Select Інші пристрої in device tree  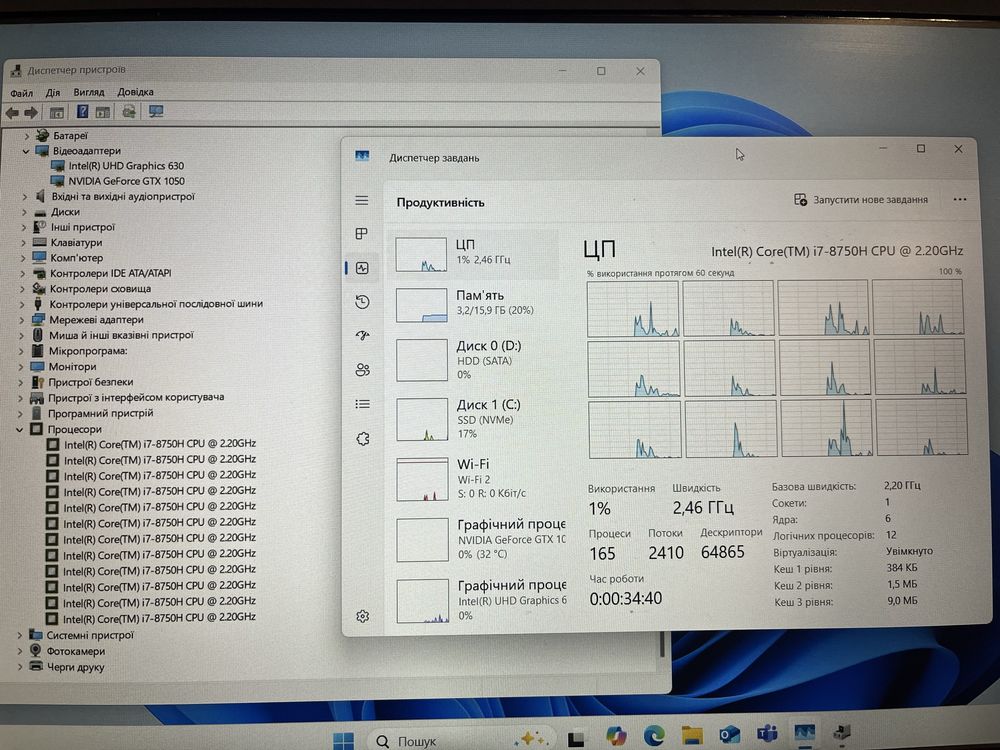[x=82, y=227]
